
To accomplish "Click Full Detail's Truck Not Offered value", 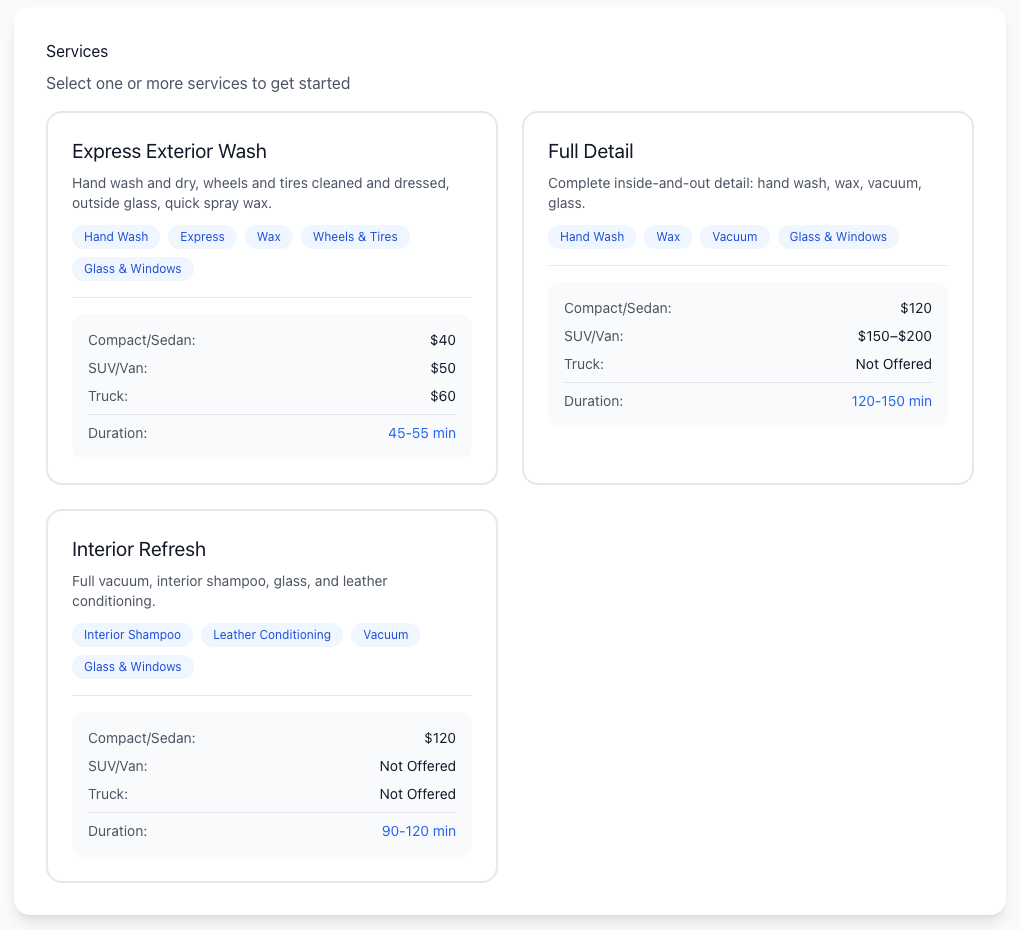I will click(893, 364).
